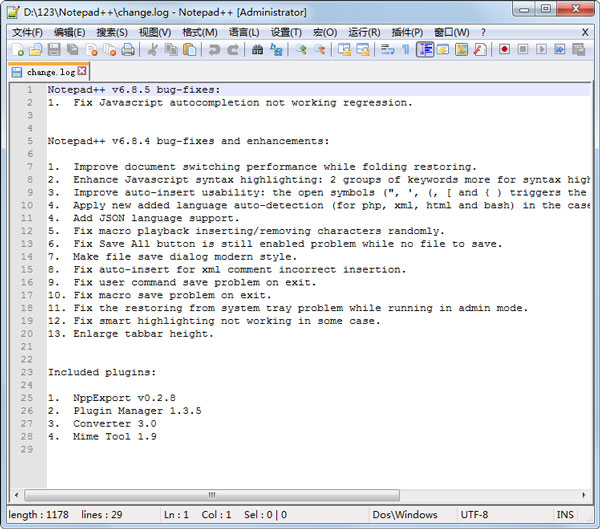600x529 pixels.
Task: Click the Redo arrow icon
Action: click(233, 50)
